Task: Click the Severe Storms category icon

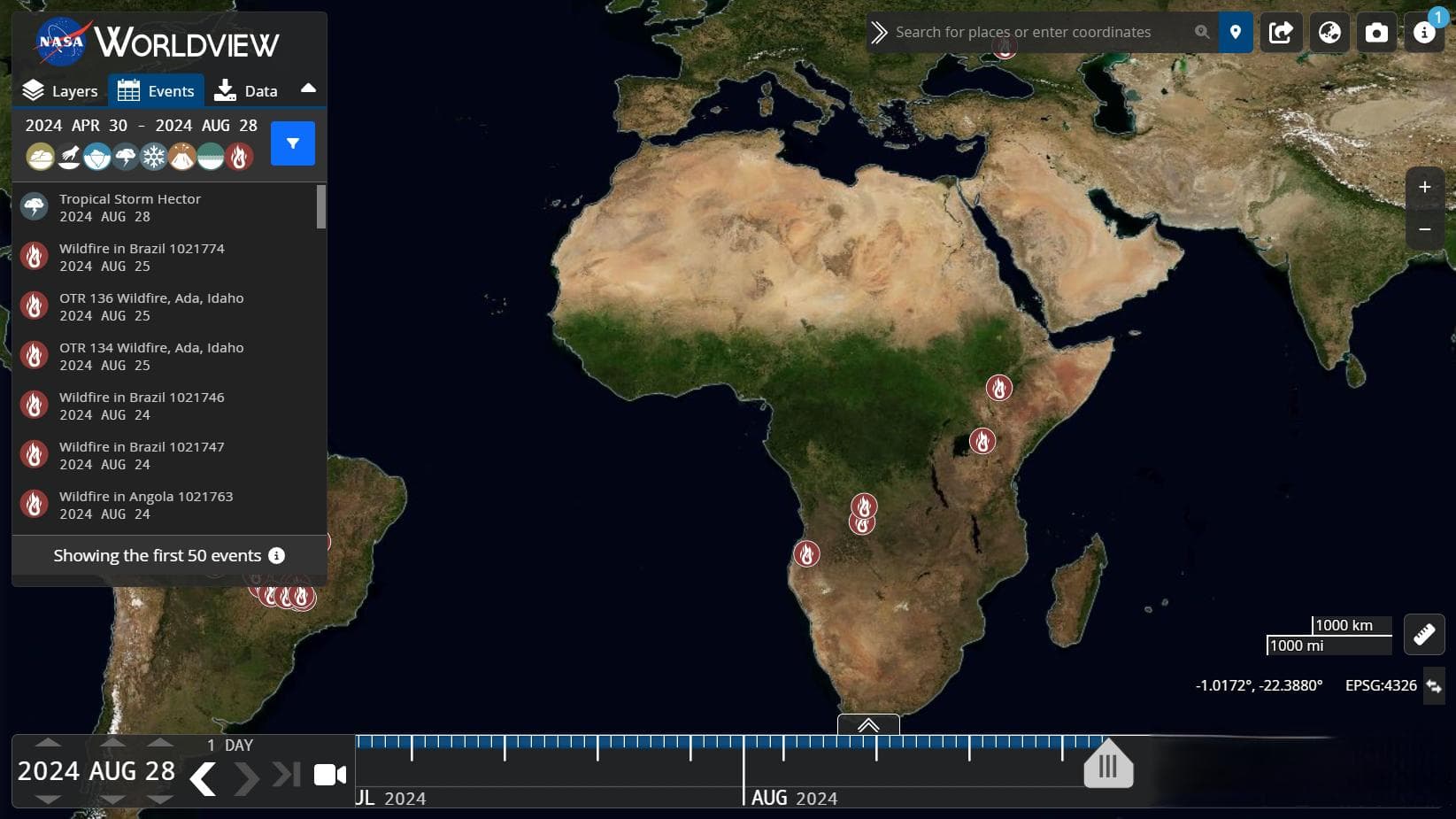Action: click(126, 157)
